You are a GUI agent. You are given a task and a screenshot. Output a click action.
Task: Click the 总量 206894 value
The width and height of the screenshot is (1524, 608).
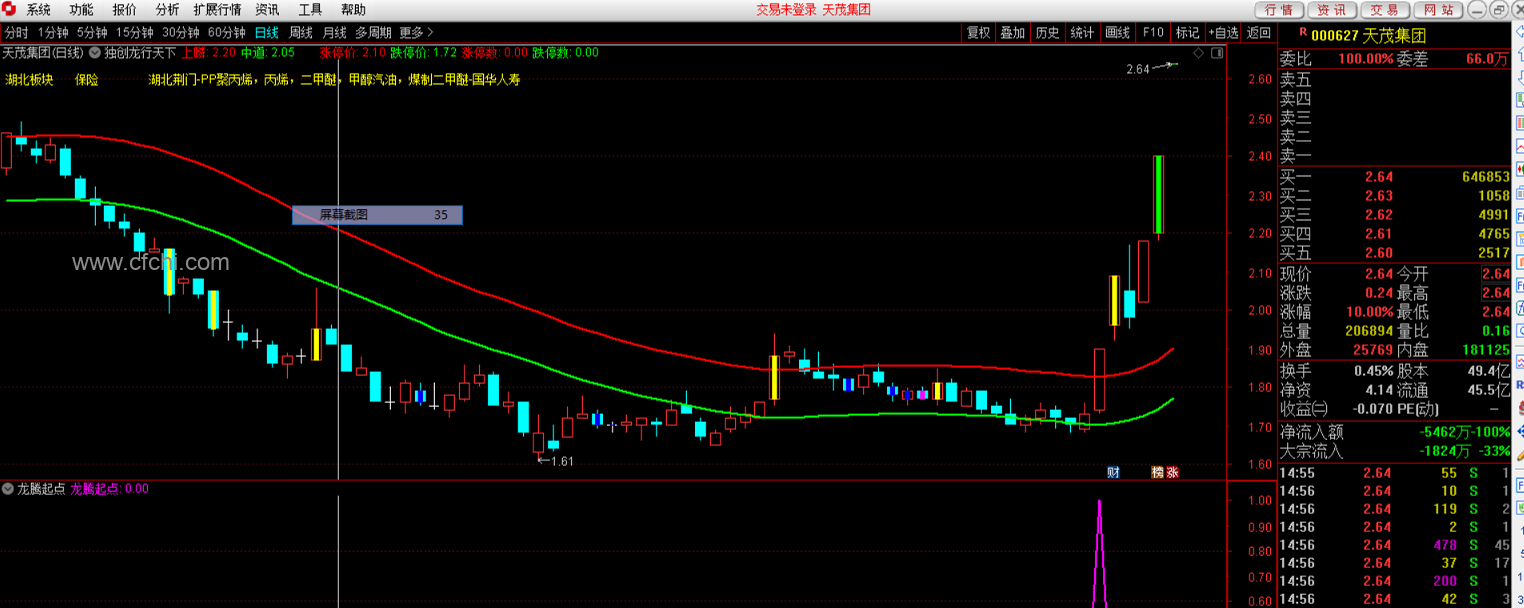[1369, 331]
